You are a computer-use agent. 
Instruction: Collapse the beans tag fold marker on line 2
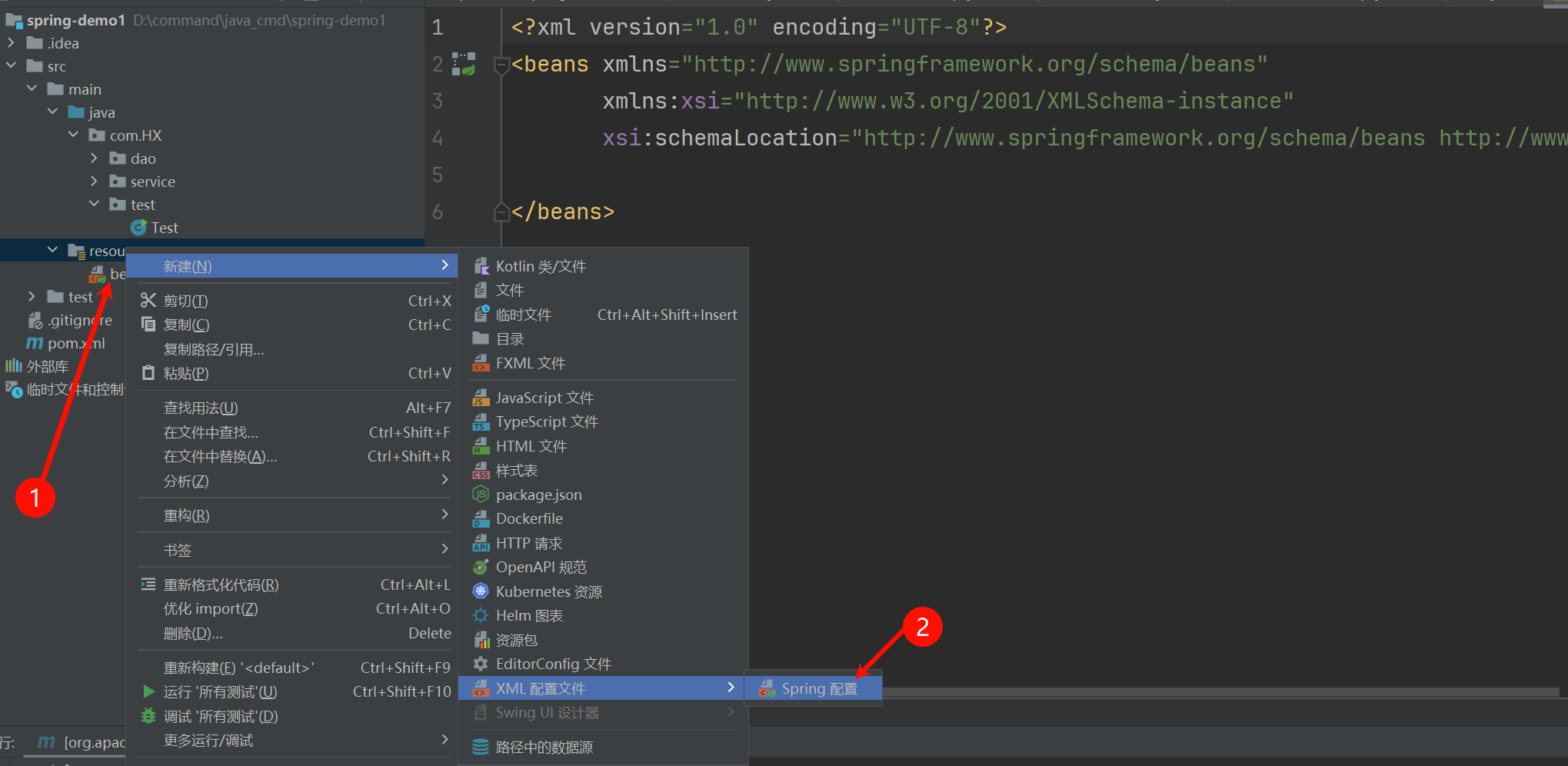coord(501,65)
